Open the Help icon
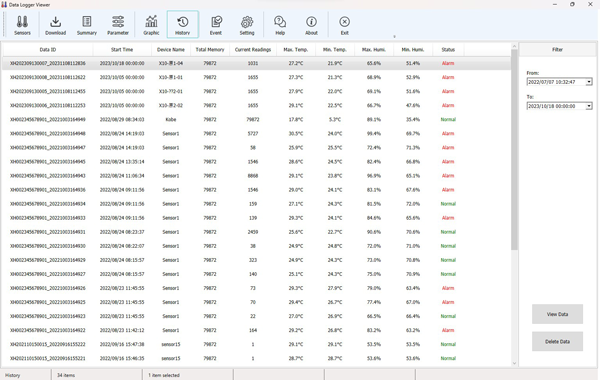The height and width of the screenshot is (380, 600). pyautogui.click(x=280, y=25)
